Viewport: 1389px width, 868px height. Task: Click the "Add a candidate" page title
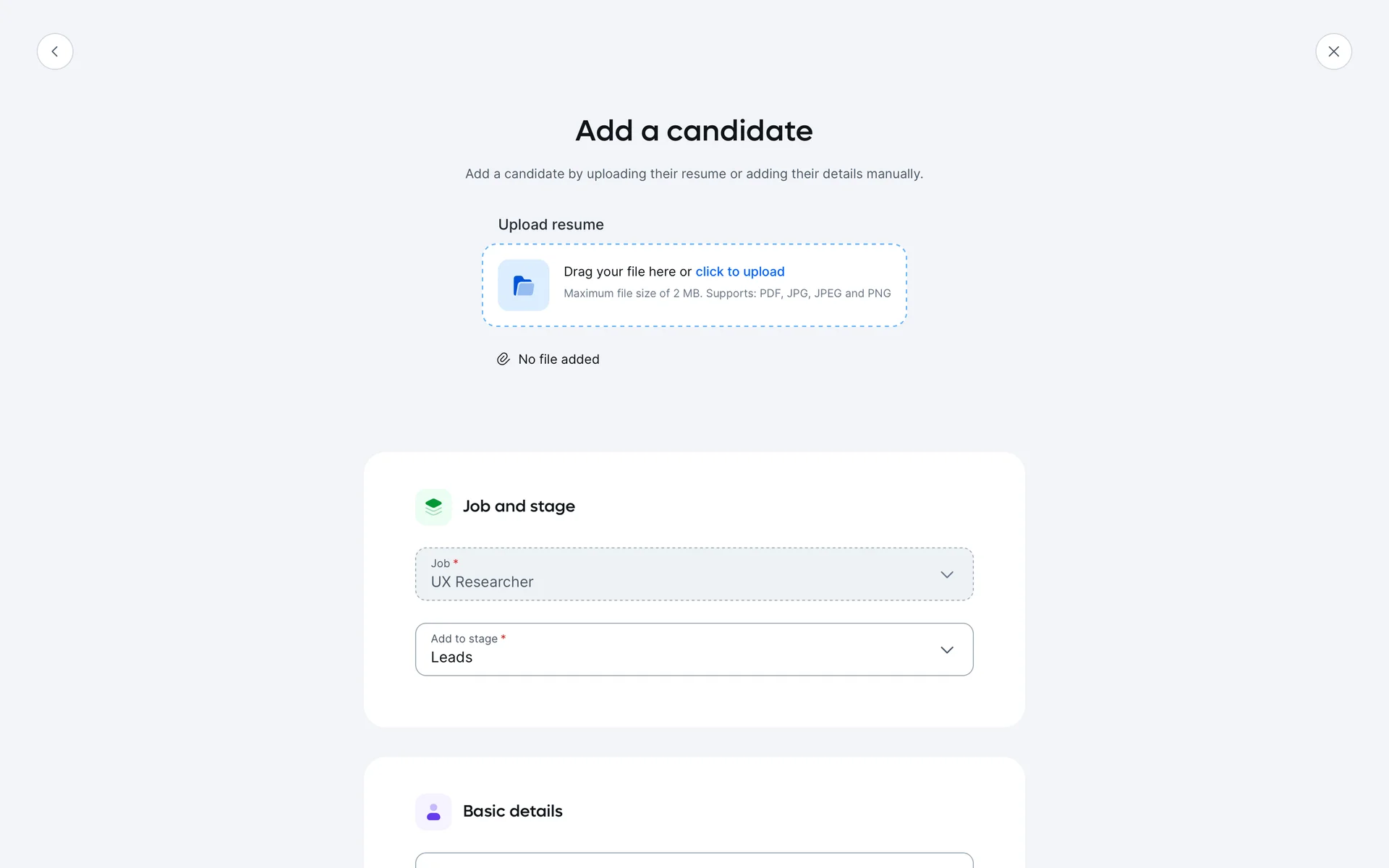click(x=694, y=131)
